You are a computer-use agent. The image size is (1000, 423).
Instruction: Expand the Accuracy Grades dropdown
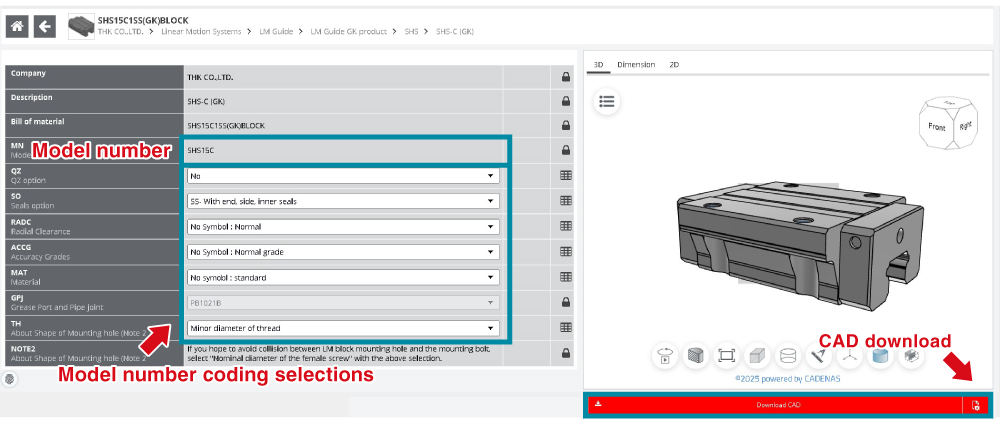pos(343,252)
